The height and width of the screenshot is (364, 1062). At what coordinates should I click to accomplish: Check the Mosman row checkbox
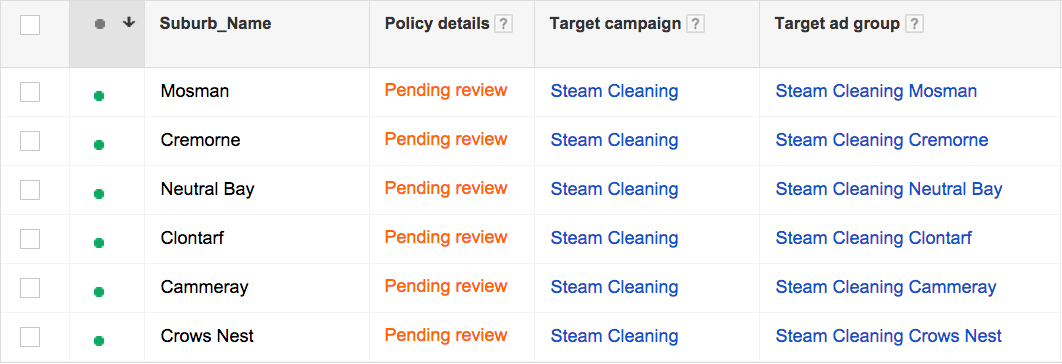[x=30, y=92]
